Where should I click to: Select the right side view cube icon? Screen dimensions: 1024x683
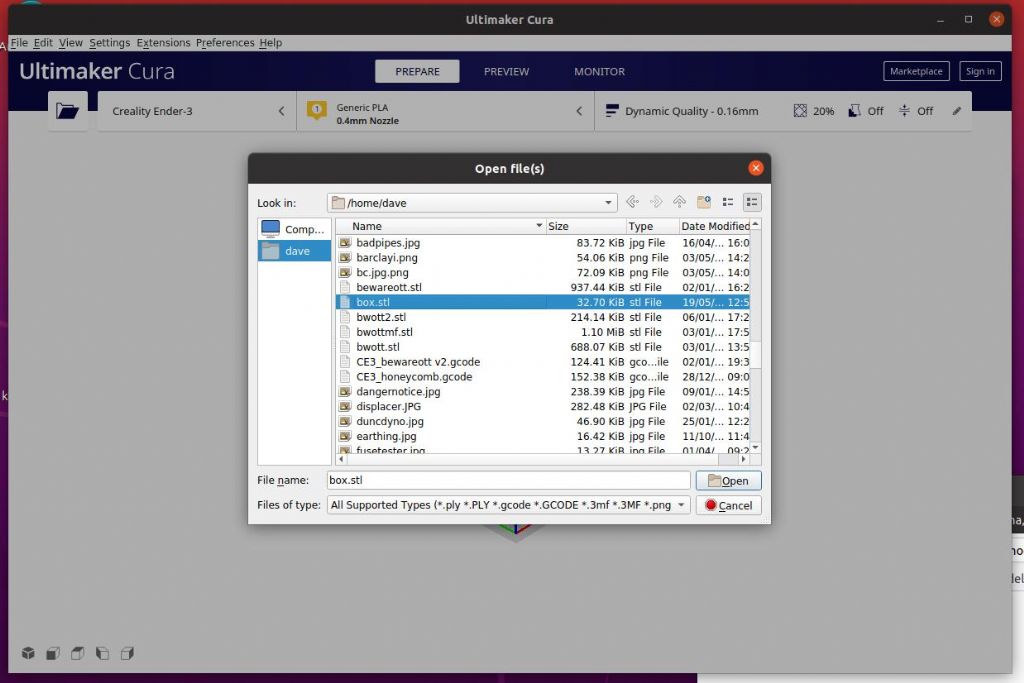point(127,653)
